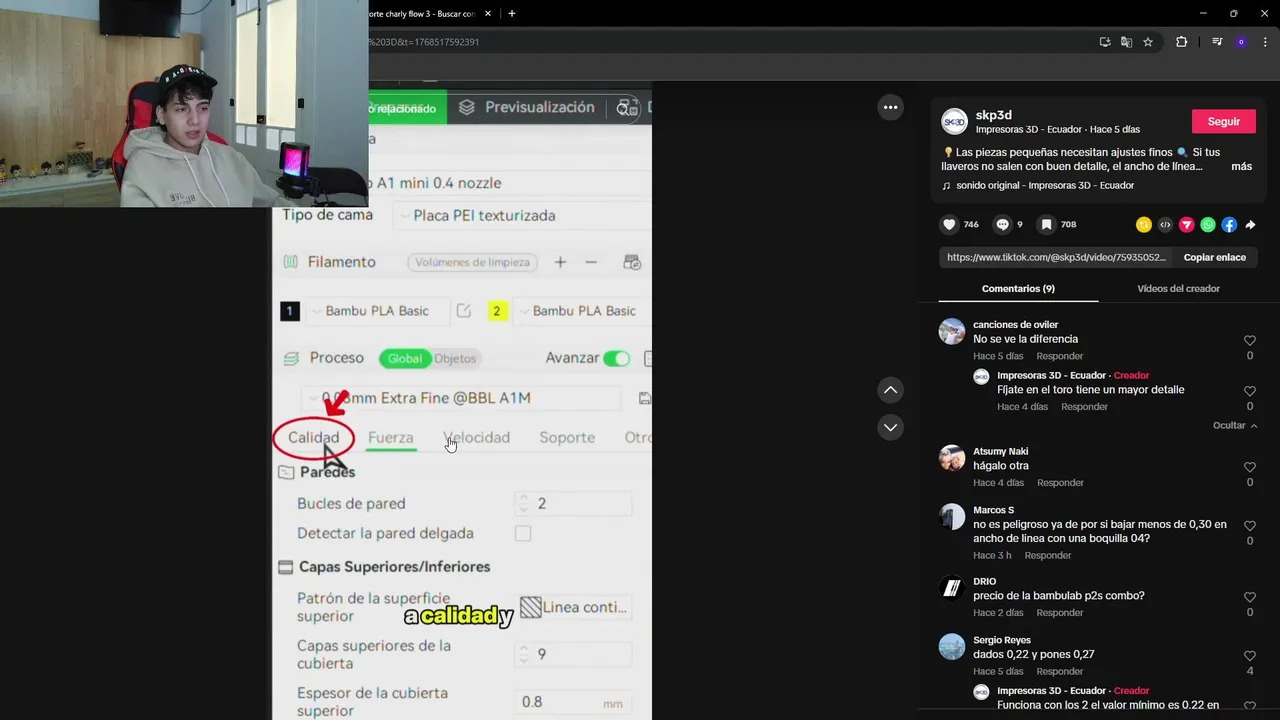The image size is (1280, 720).
Task: Click the Previsualización tab
Action: [x=527, y=108]
